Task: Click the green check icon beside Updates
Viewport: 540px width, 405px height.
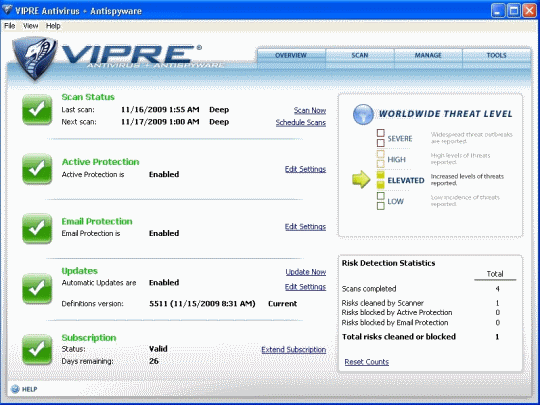Action: pyautogui.click(x=37, y=288)
